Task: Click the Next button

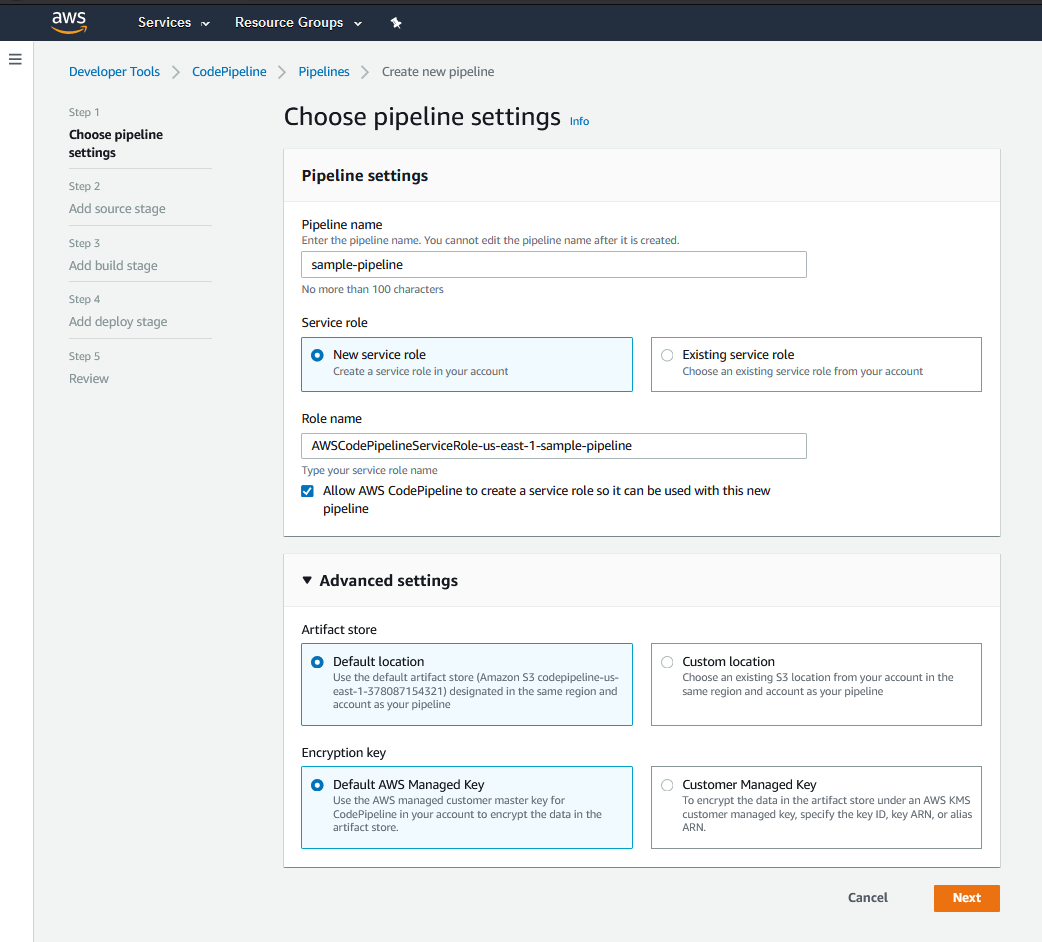Action: [x=966, y=898]
